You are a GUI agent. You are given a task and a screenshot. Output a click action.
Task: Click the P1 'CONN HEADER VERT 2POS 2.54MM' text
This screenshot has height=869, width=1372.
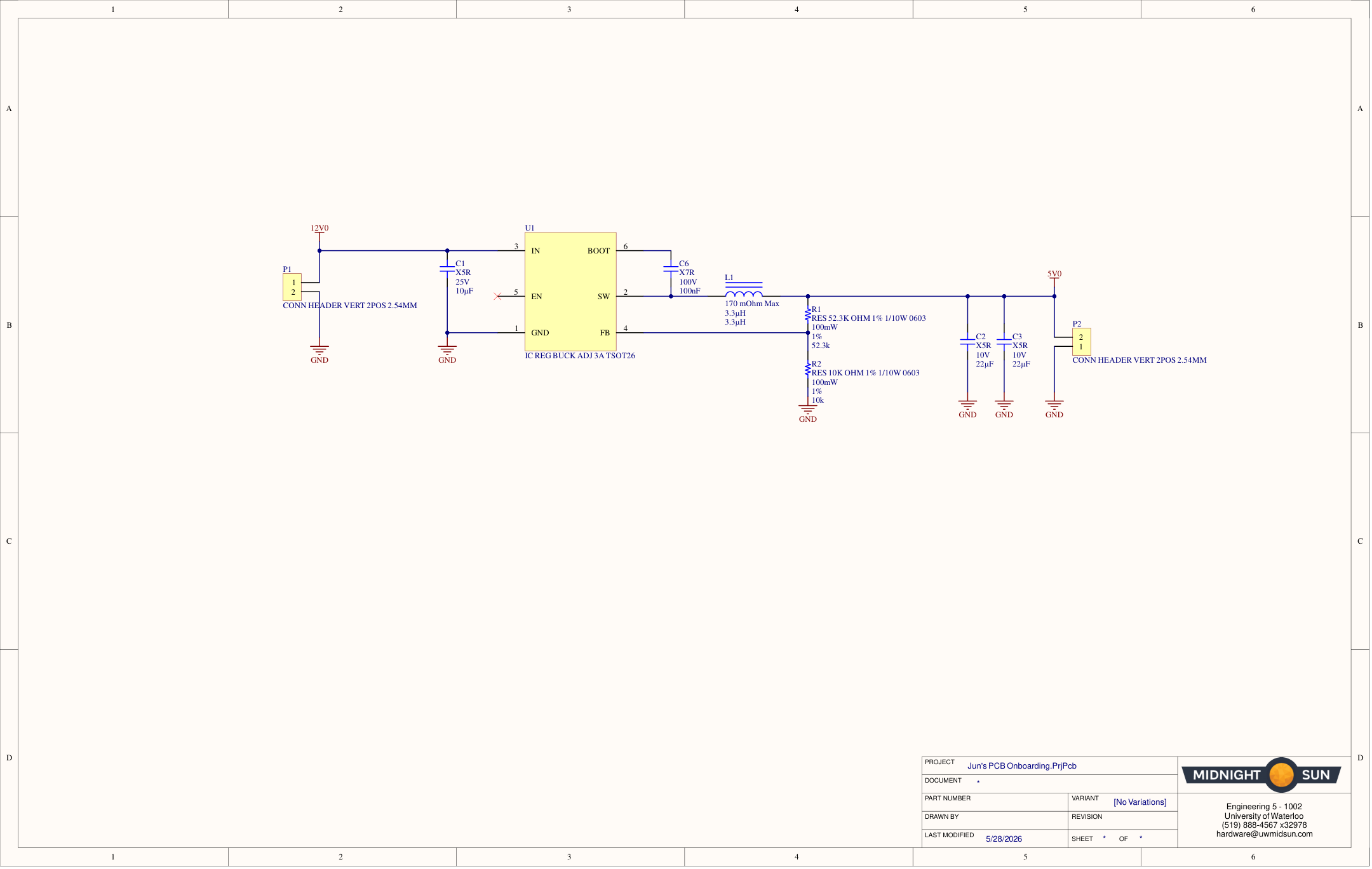[x=350, y=306]
